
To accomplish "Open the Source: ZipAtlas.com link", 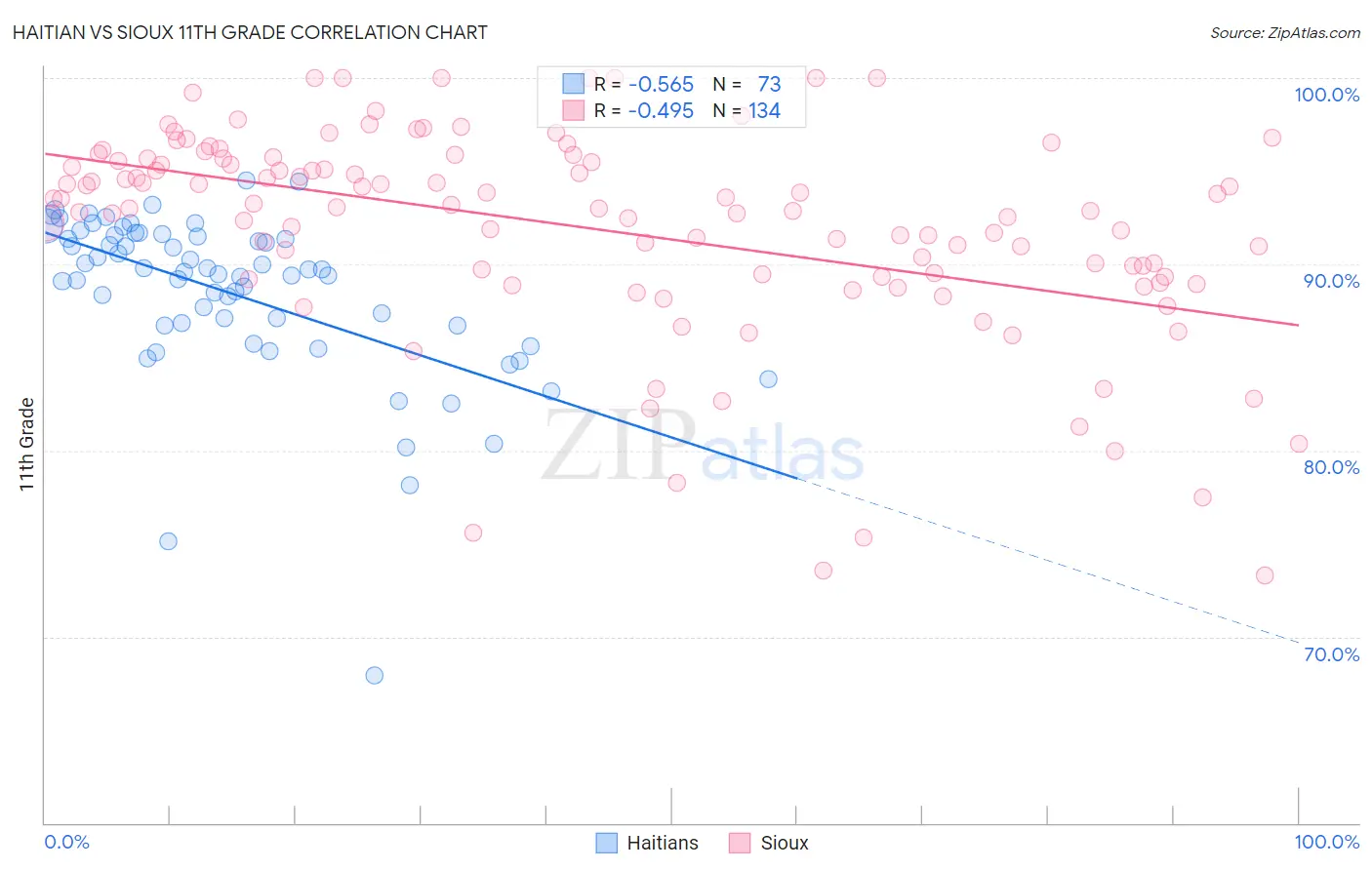I will (x=1285, y=32).
